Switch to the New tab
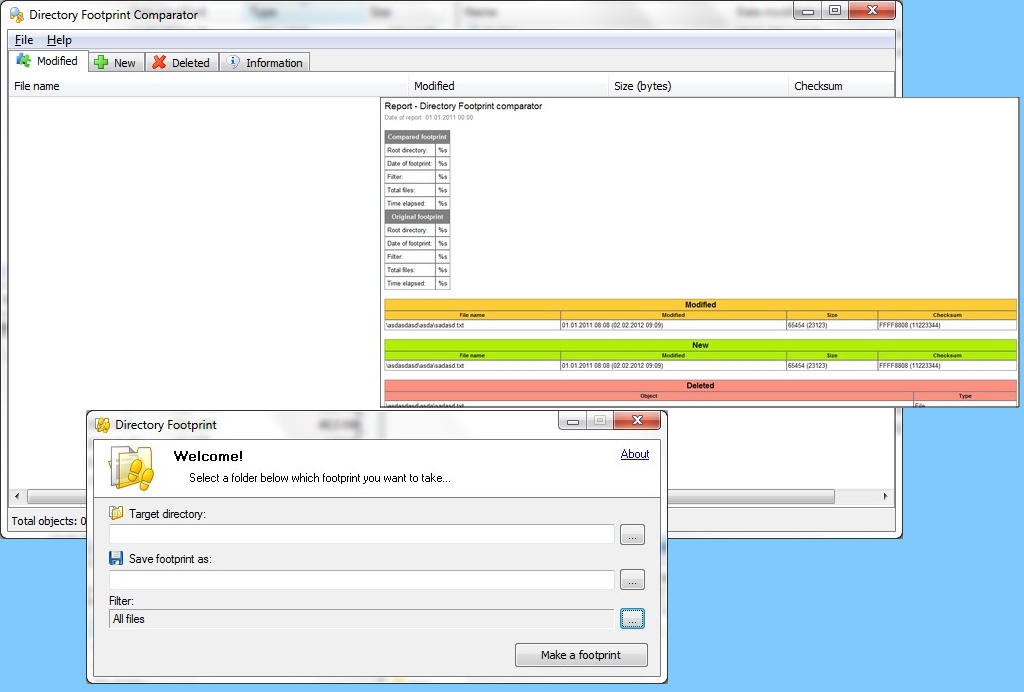The width and height of the screenshot is (1024, 692). [x=116, y=63]
